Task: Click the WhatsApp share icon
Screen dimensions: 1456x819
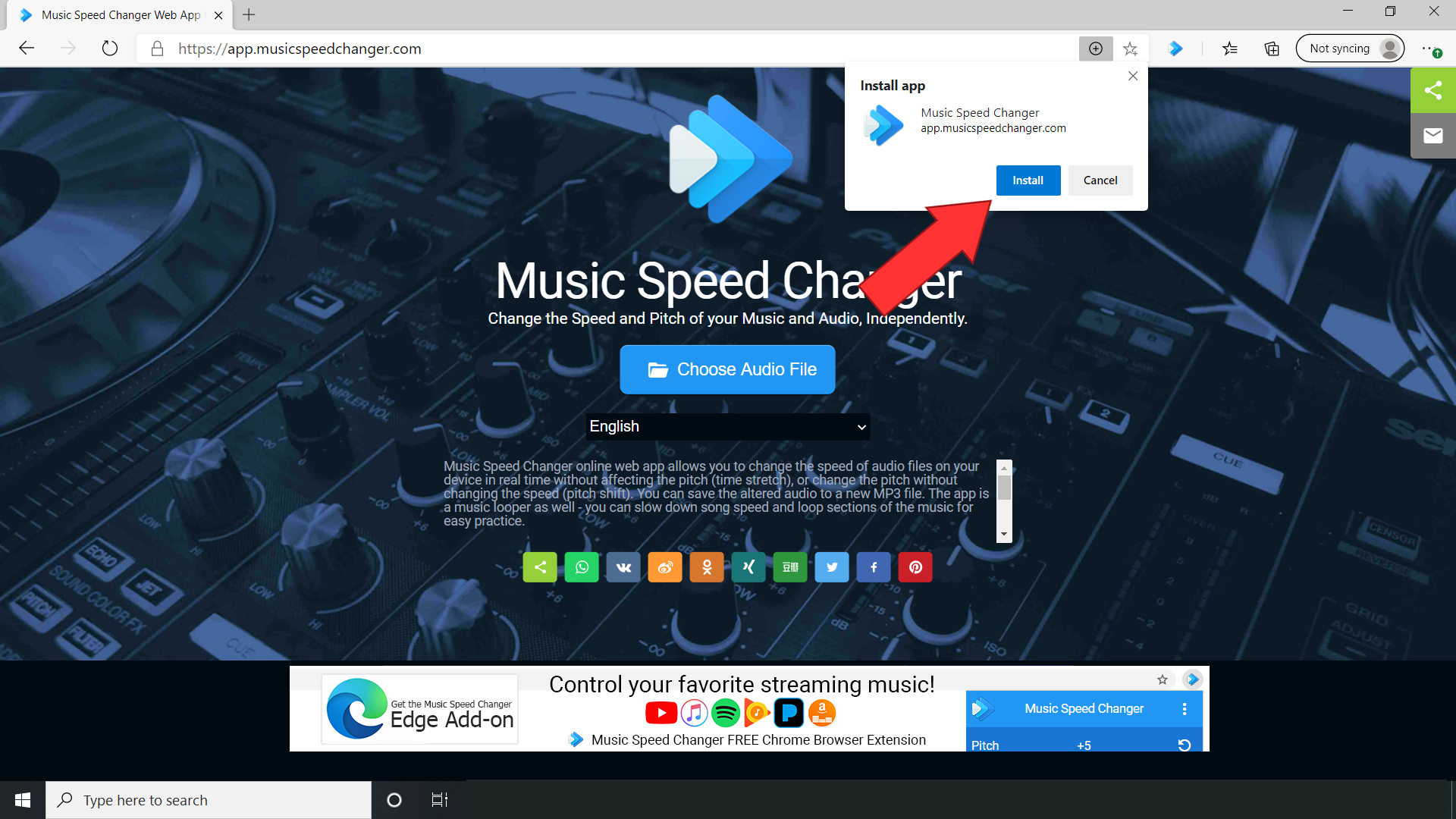Action: pos(581,567)
